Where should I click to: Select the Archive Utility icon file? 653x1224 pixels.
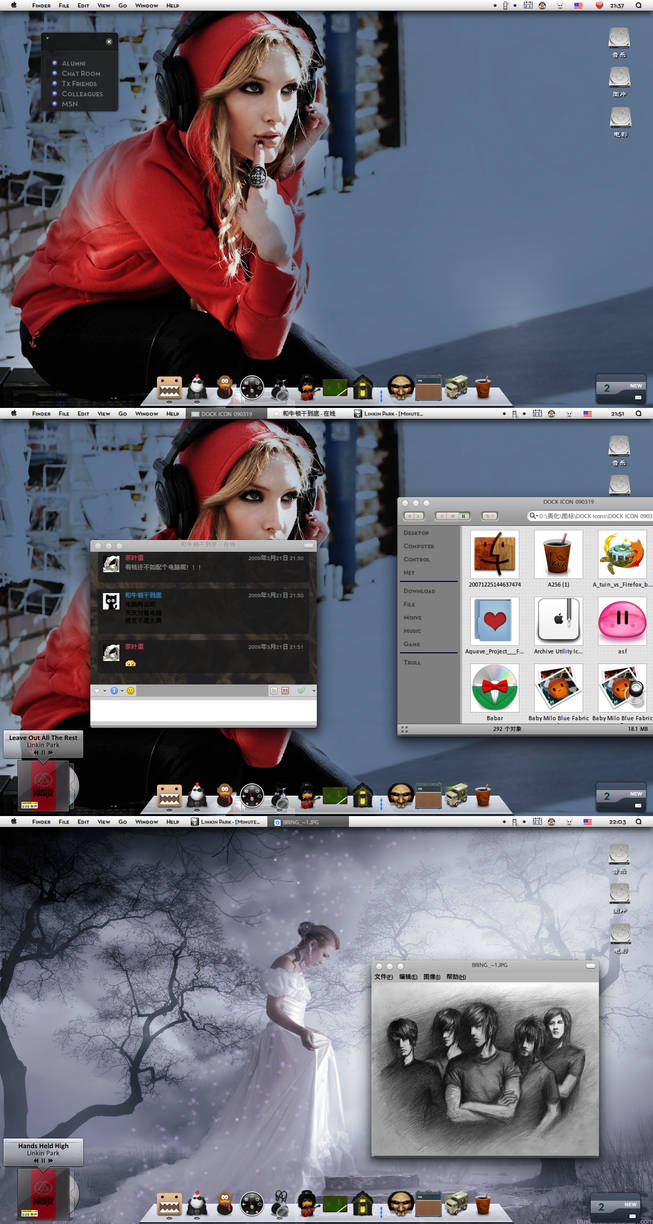click(x=558, y=622)
